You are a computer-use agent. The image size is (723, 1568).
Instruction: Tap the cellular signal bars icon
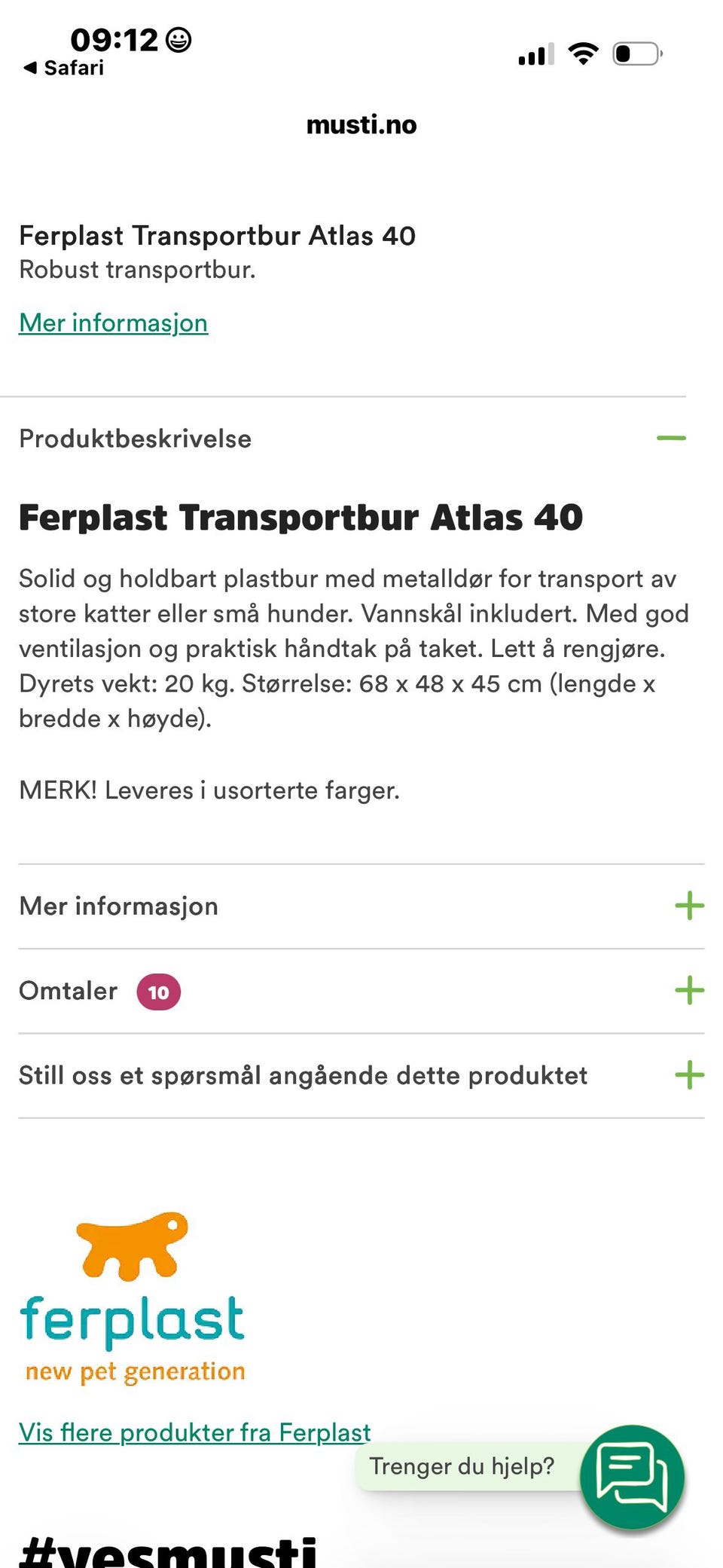[536, 54]
